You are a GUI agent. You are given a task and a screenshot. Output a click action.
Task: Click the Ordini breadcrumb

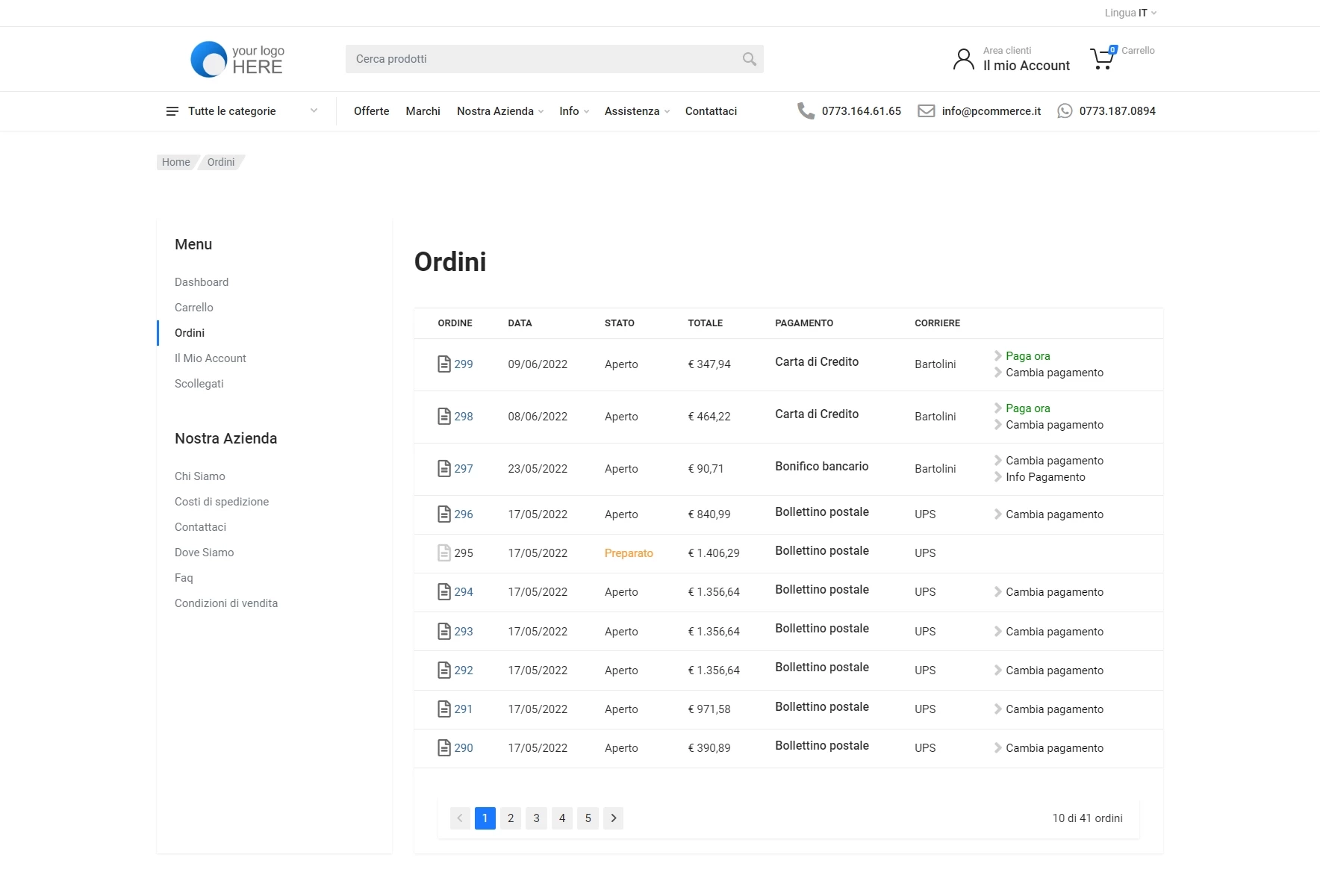point(221,162)
